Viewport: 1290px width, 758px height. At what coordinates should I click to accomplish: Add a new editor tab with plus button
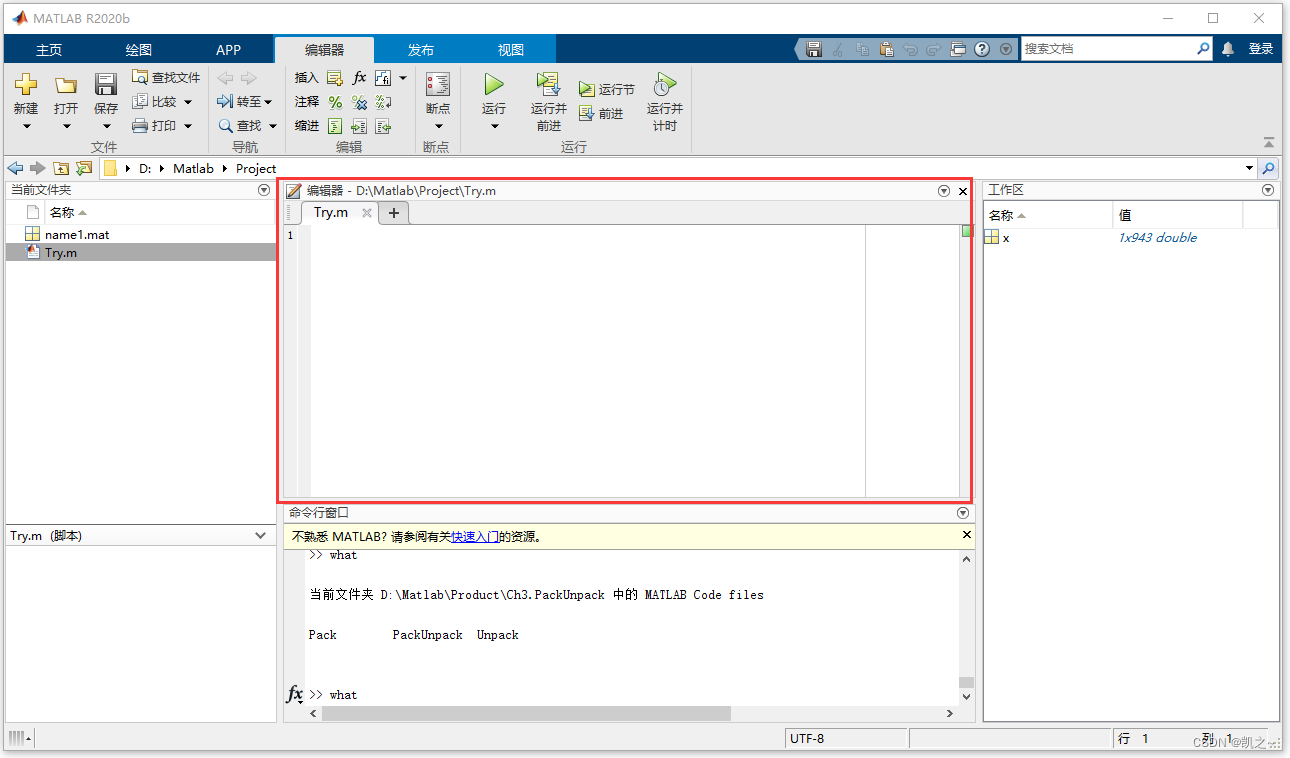click(x=394, y=213)
